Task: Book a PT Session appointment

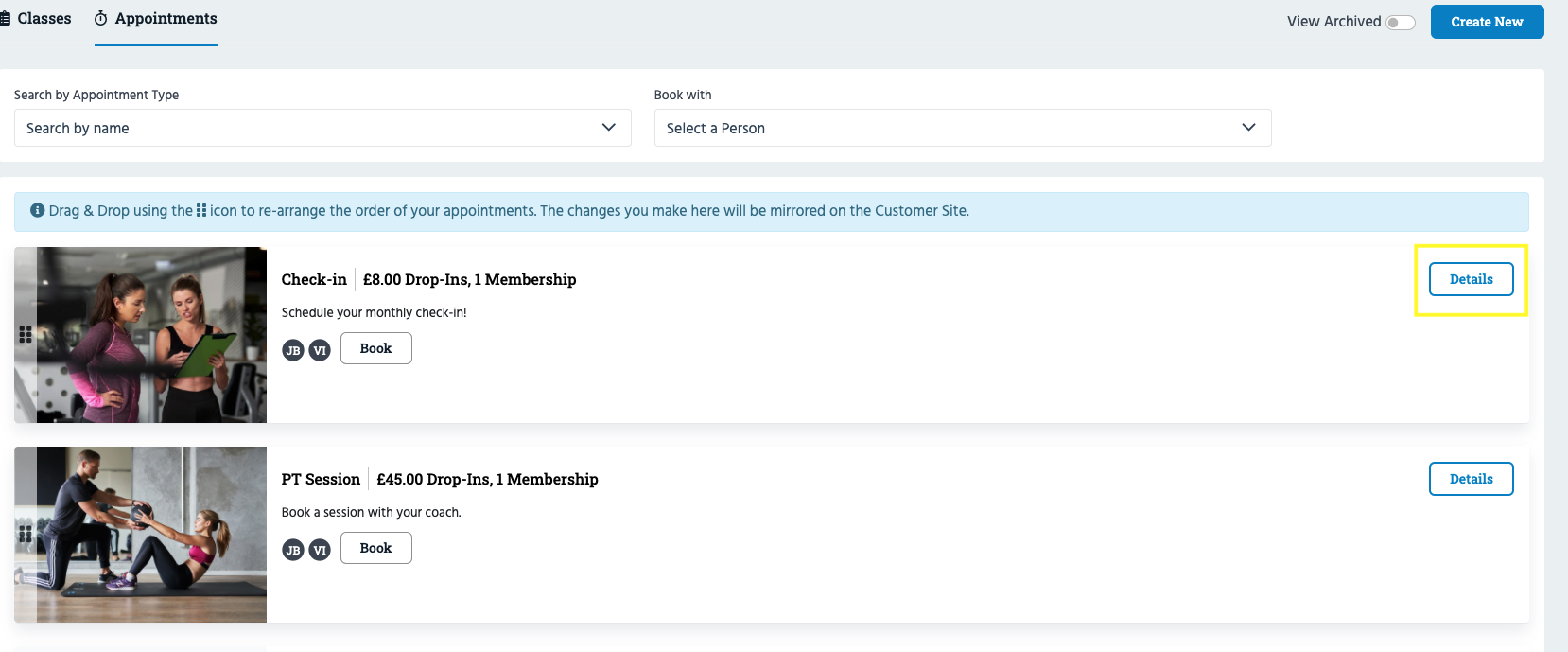Action: point(375,548)
